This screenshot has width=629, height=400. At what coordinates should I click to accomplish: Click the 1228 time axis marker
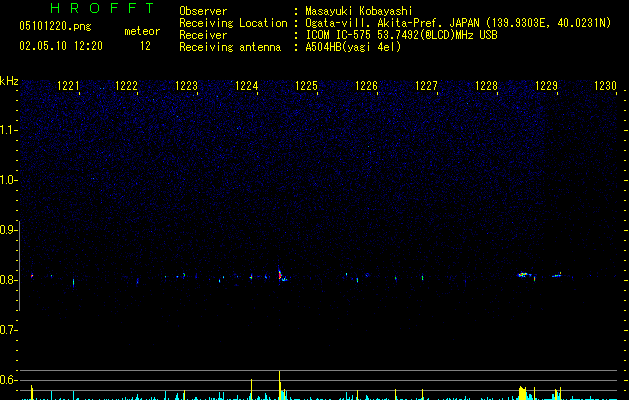click(x=487, y=86)
